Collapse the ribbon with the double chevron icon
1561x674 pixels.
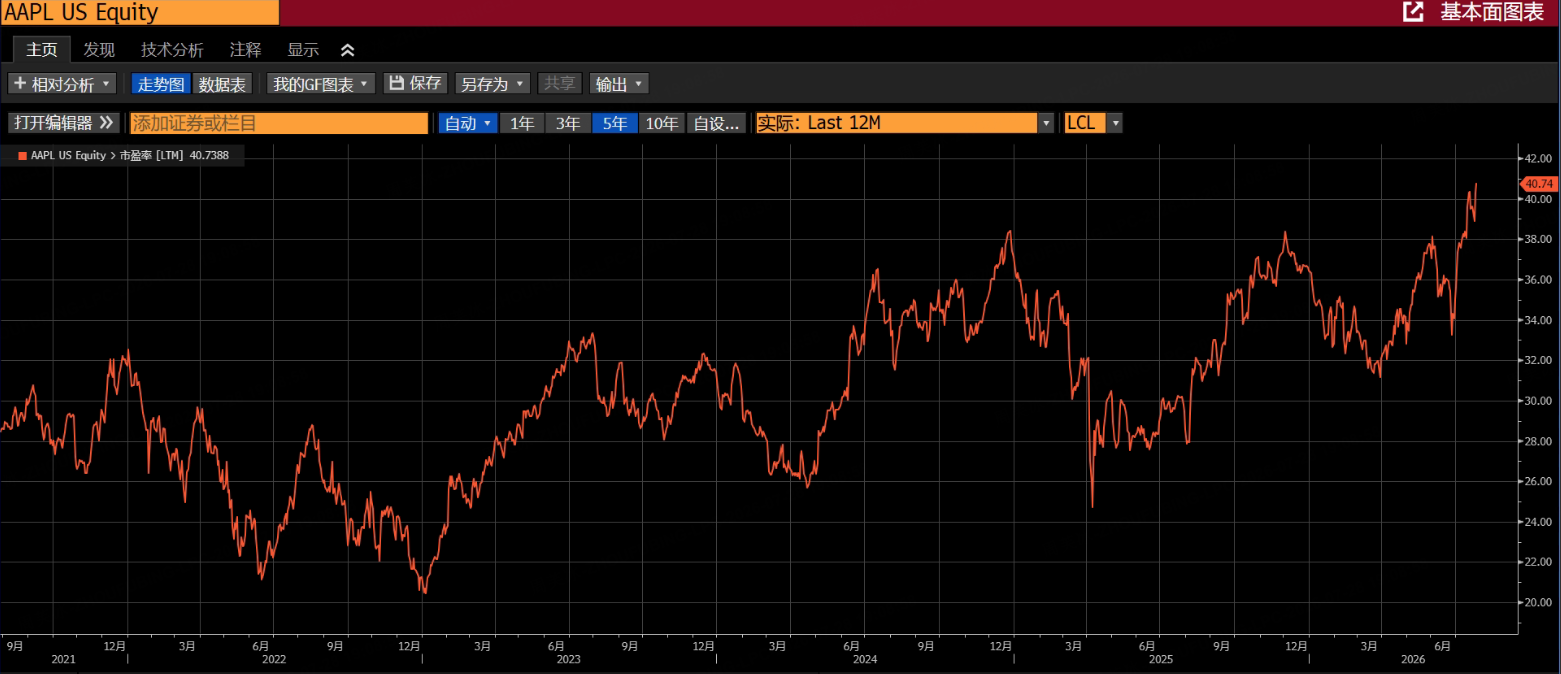click(x=348, y=50)
